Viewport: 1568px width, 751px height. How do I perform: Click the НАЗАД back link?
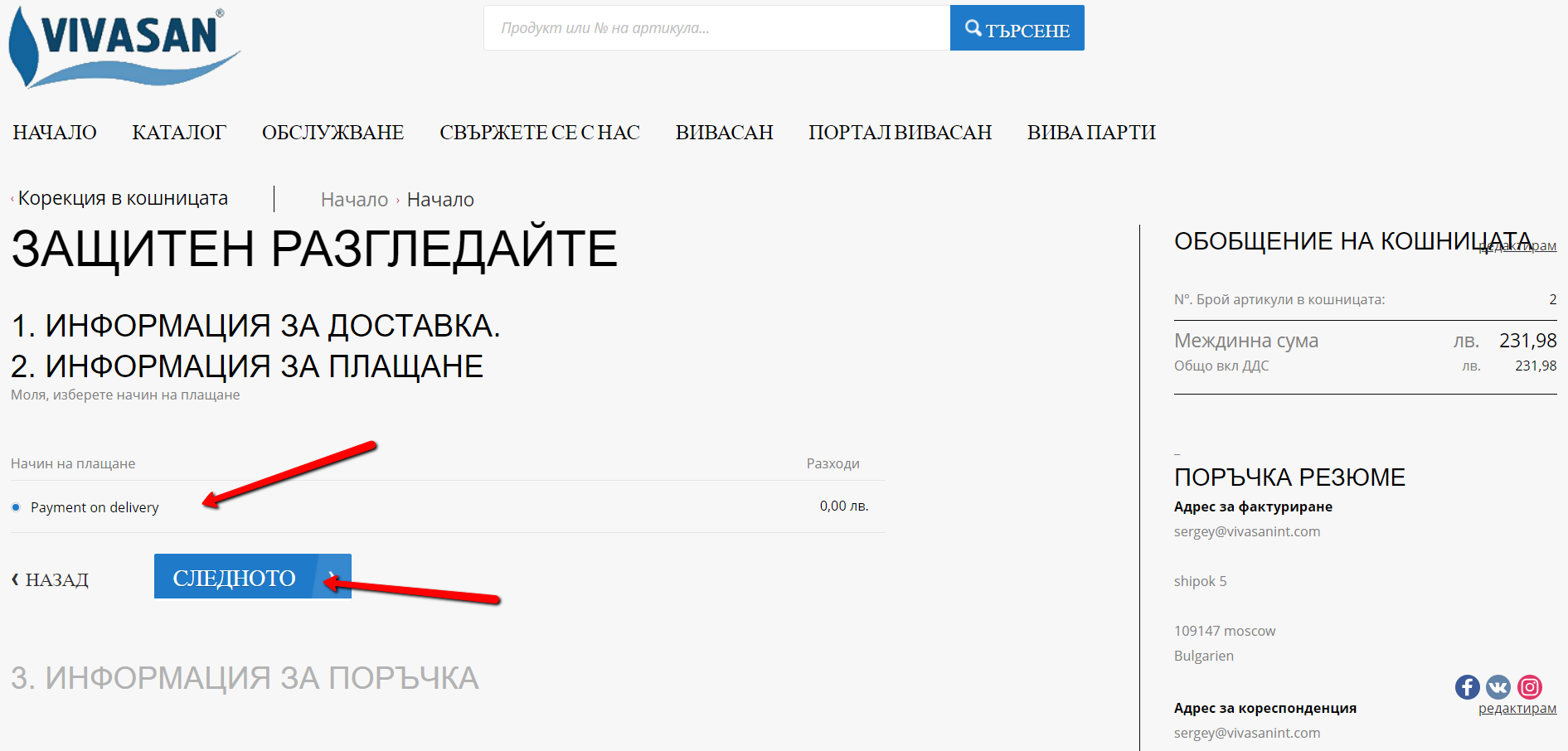coord(50,579)
